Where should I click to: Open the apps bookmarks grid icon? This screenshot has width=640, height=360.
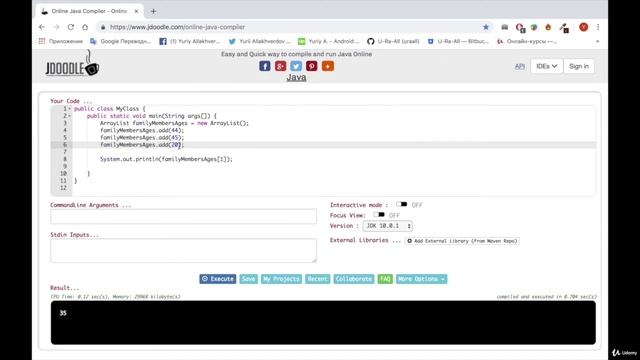tap(42, 41)
